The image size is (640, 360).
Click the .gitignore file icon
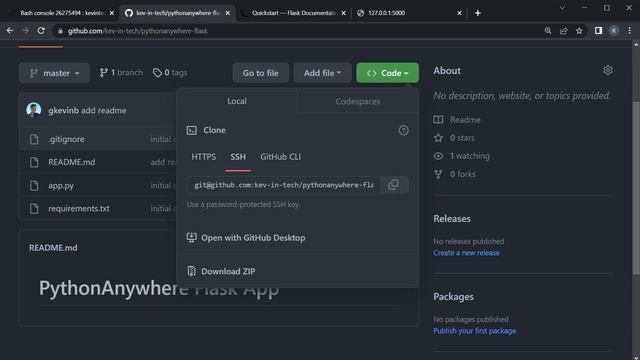click(x=34, y=139)
